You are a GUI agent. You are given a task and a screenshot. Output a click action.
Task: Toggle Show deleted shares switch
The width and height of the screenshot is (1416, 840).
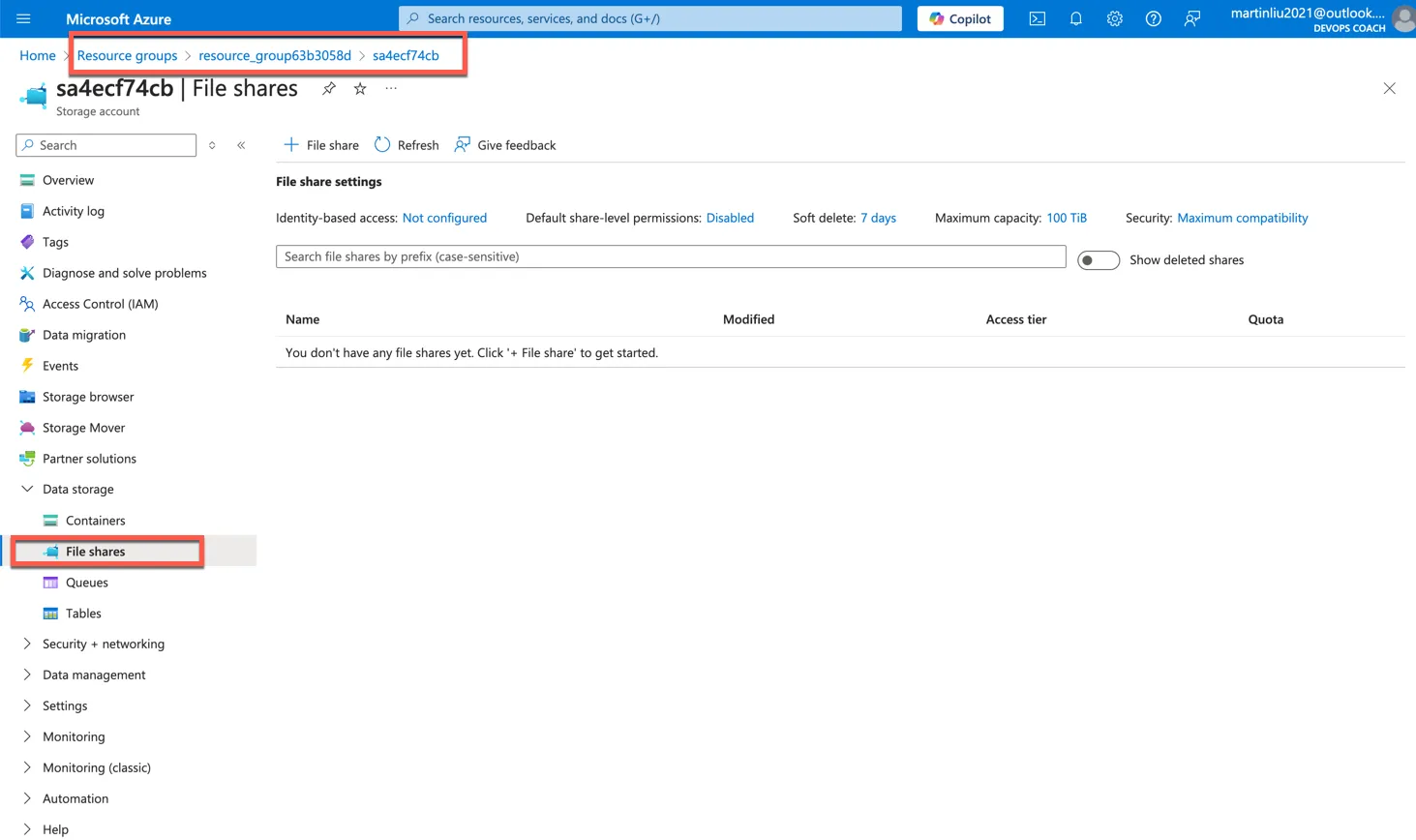tap(1098, 260)
